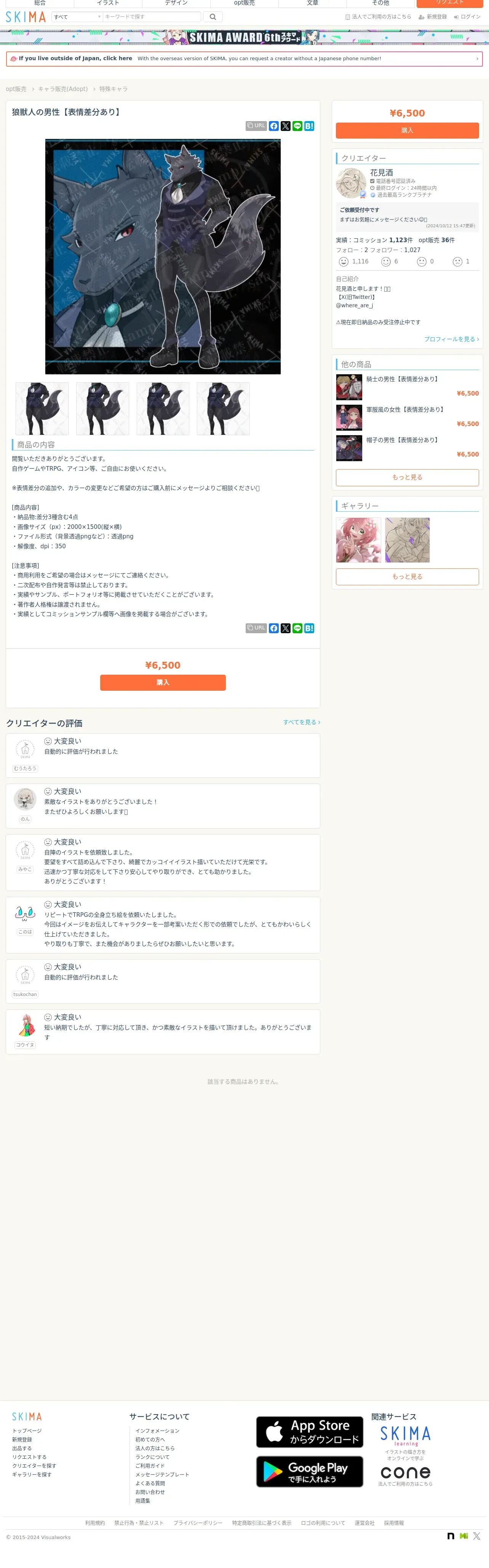
Task: Open the note icon in footer
Action: point(451,1536)
